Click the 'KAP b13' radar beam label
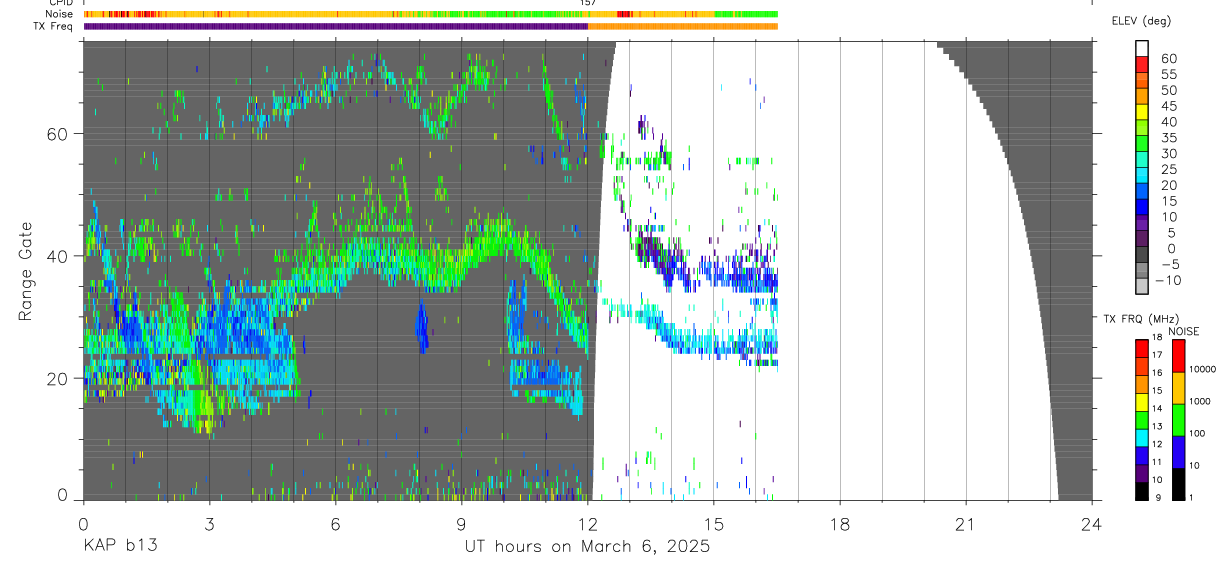Image resolution: width=1228 pixels, height=567 pixels. click(119, 547)
